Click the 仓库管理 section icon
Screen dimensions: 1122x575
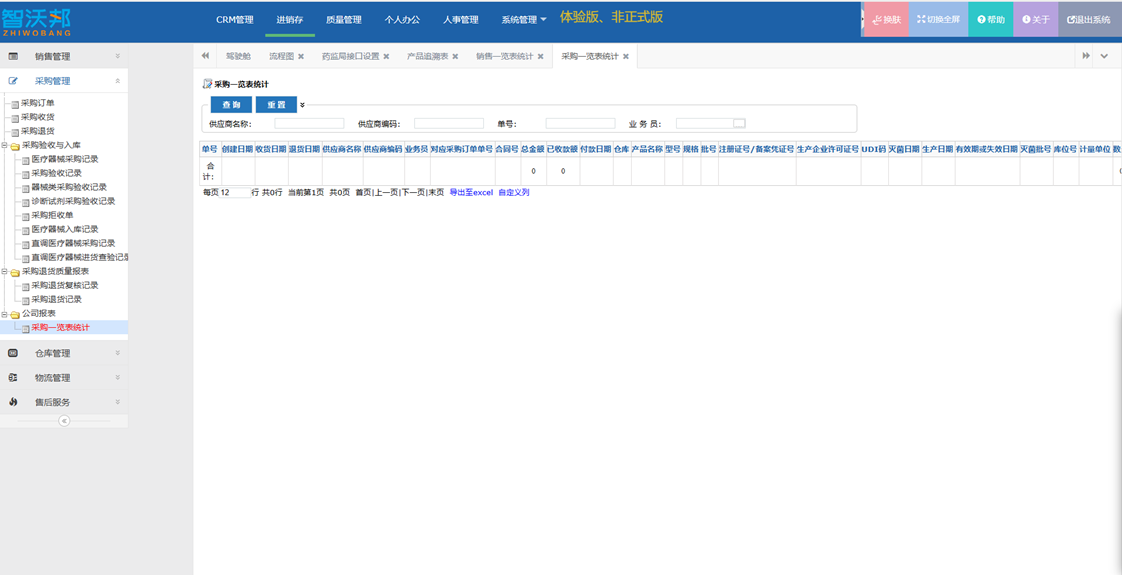point(13,353)
